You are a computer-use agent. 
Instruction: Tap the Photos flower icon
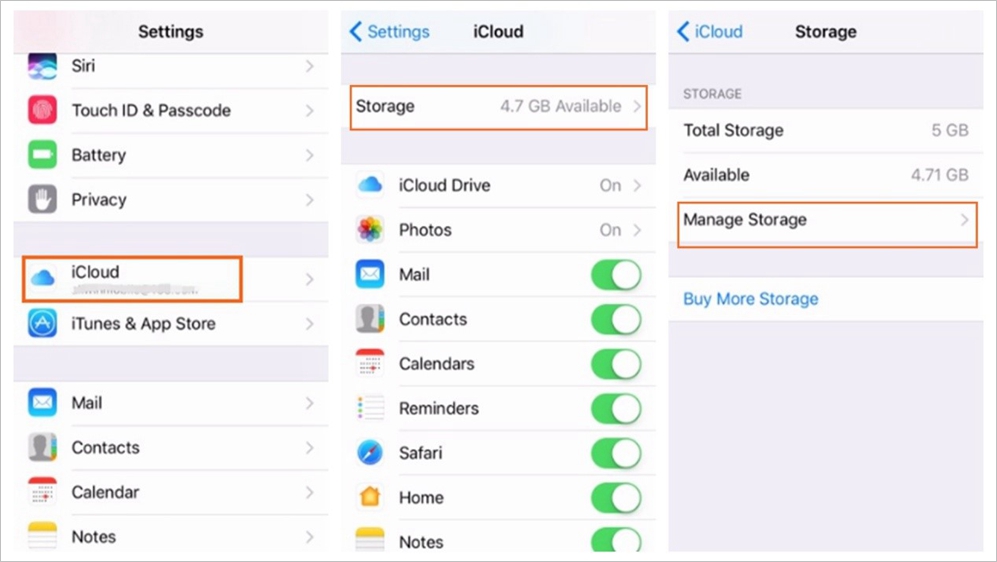tap(370, 230)
